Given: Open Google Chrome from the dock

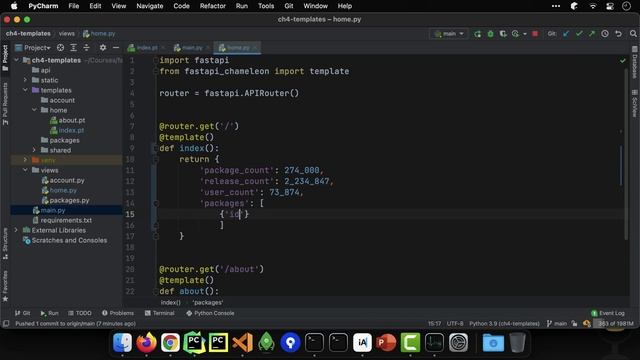Looking at the screenshot, I should (x=170, y=342).
